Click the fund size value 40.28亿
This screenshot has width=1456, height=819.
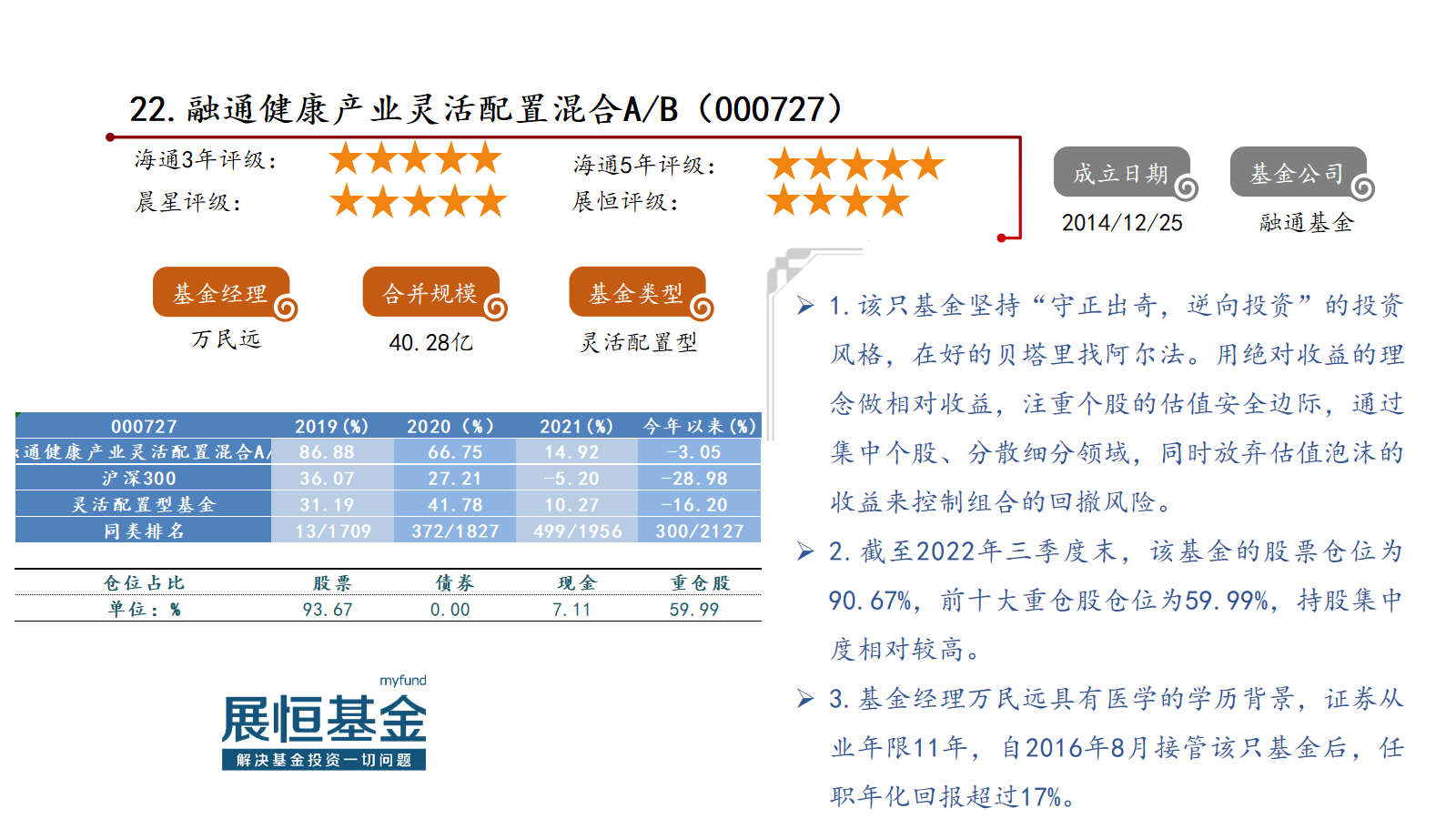tap(431, 342)
